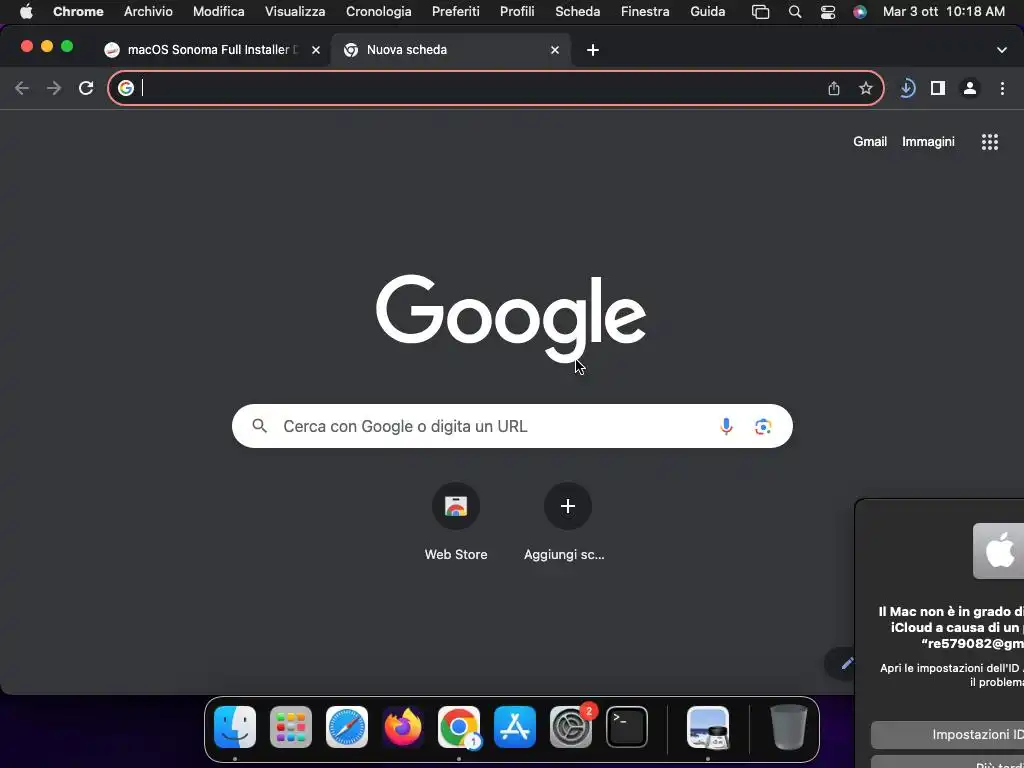Image resolution: width=1024 pixels, height=768 pixels.
Task: Bookmark this tab with the star icon
Action: pos(866,88)
